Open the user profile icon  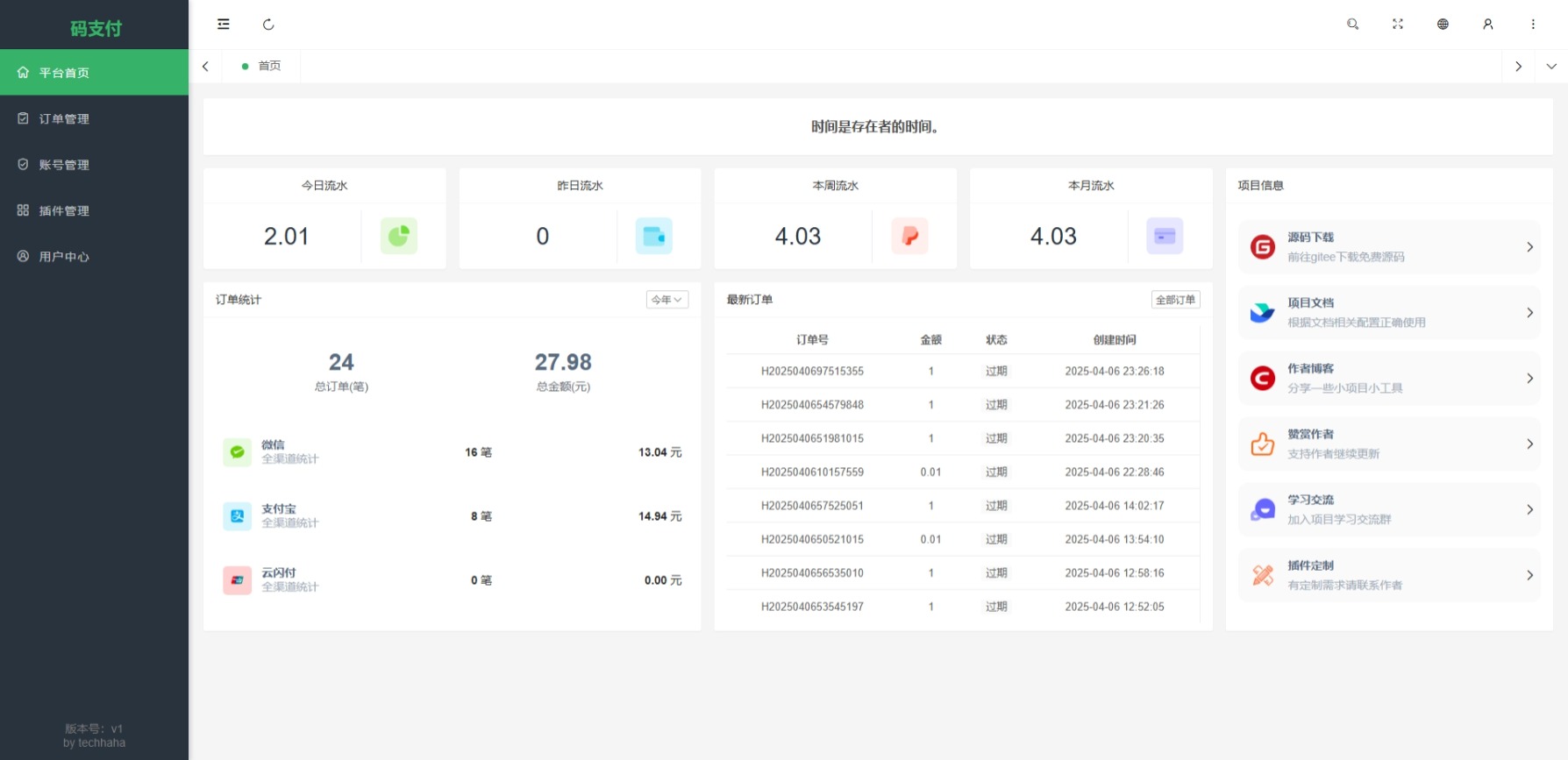point(1488,25)
